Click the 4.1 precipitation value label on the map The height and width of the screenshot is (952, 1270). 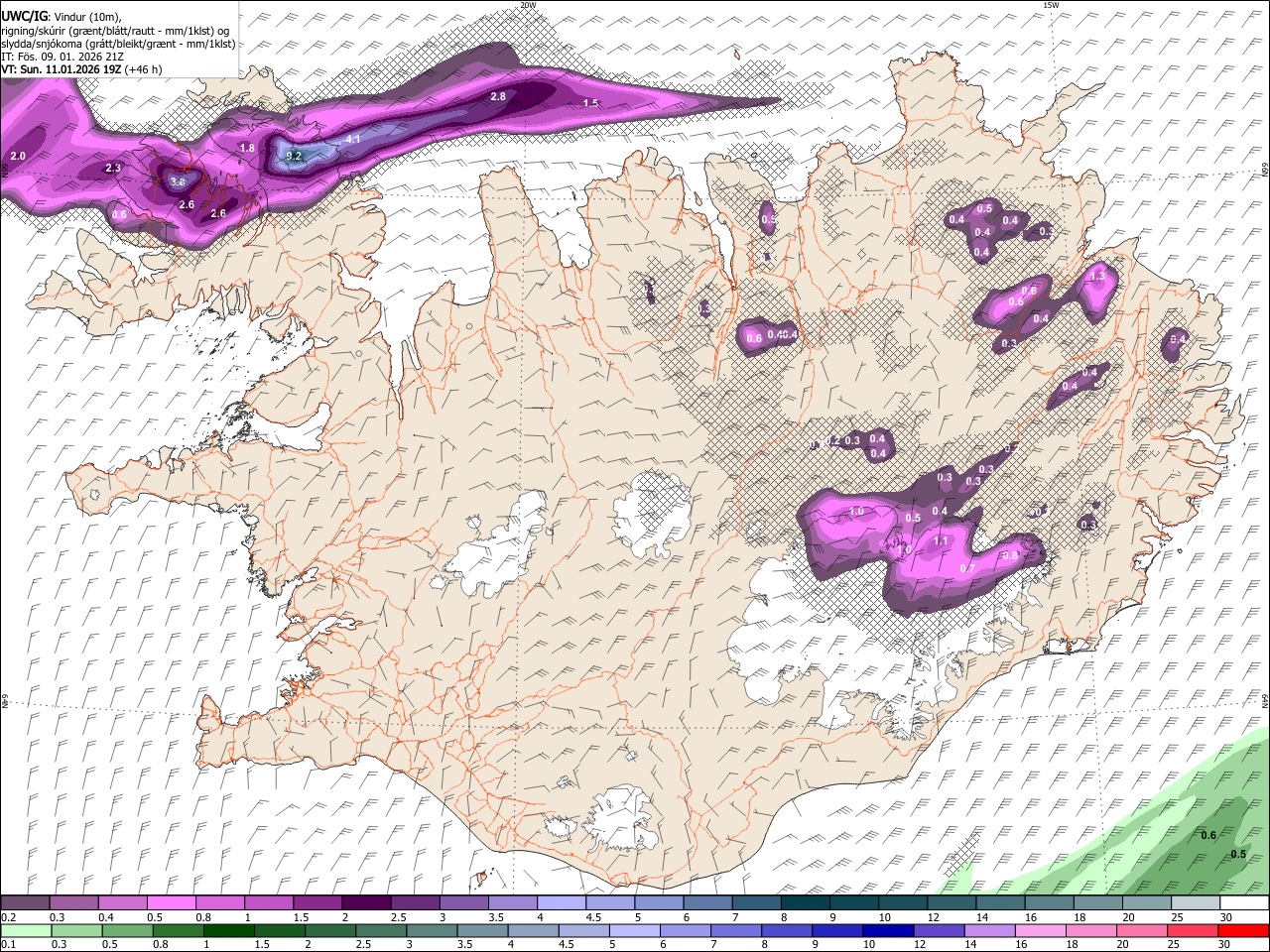tap(353, 139)
